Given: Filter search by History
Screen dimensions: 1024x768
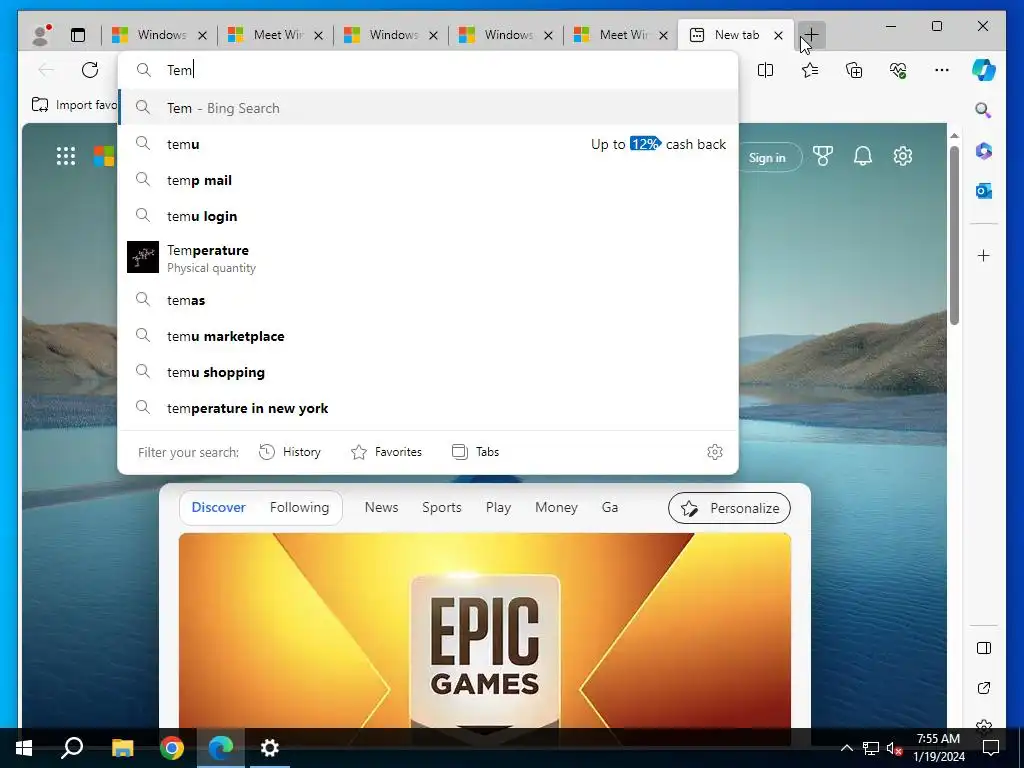Looking at the screenshot, I should [x=290, y=452].
